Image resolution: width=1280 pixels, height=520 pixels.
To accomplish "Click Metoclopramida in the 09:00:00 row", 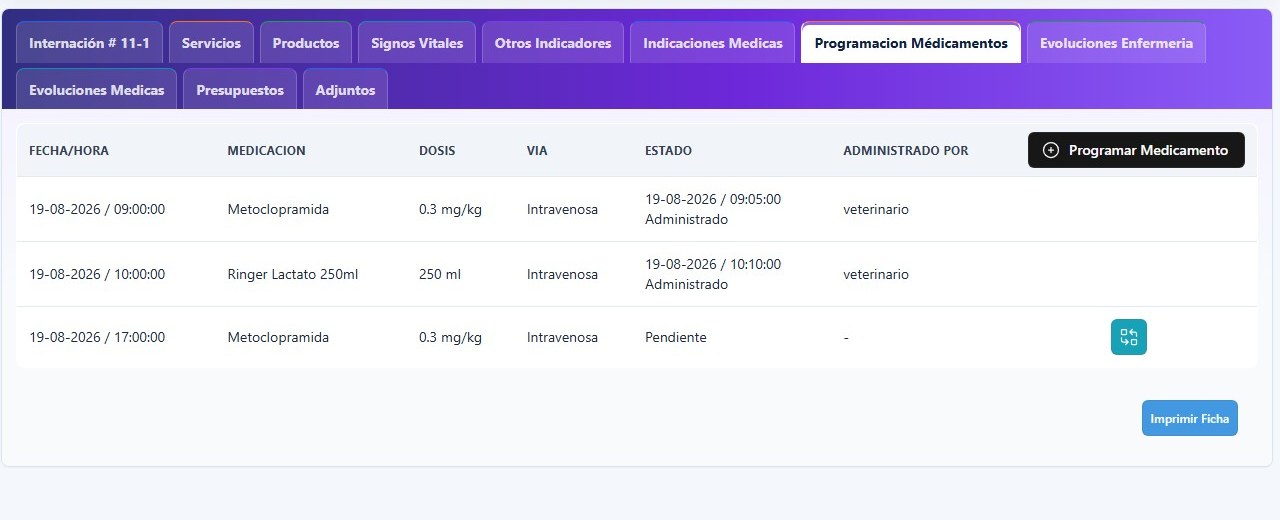I will 278,210.
